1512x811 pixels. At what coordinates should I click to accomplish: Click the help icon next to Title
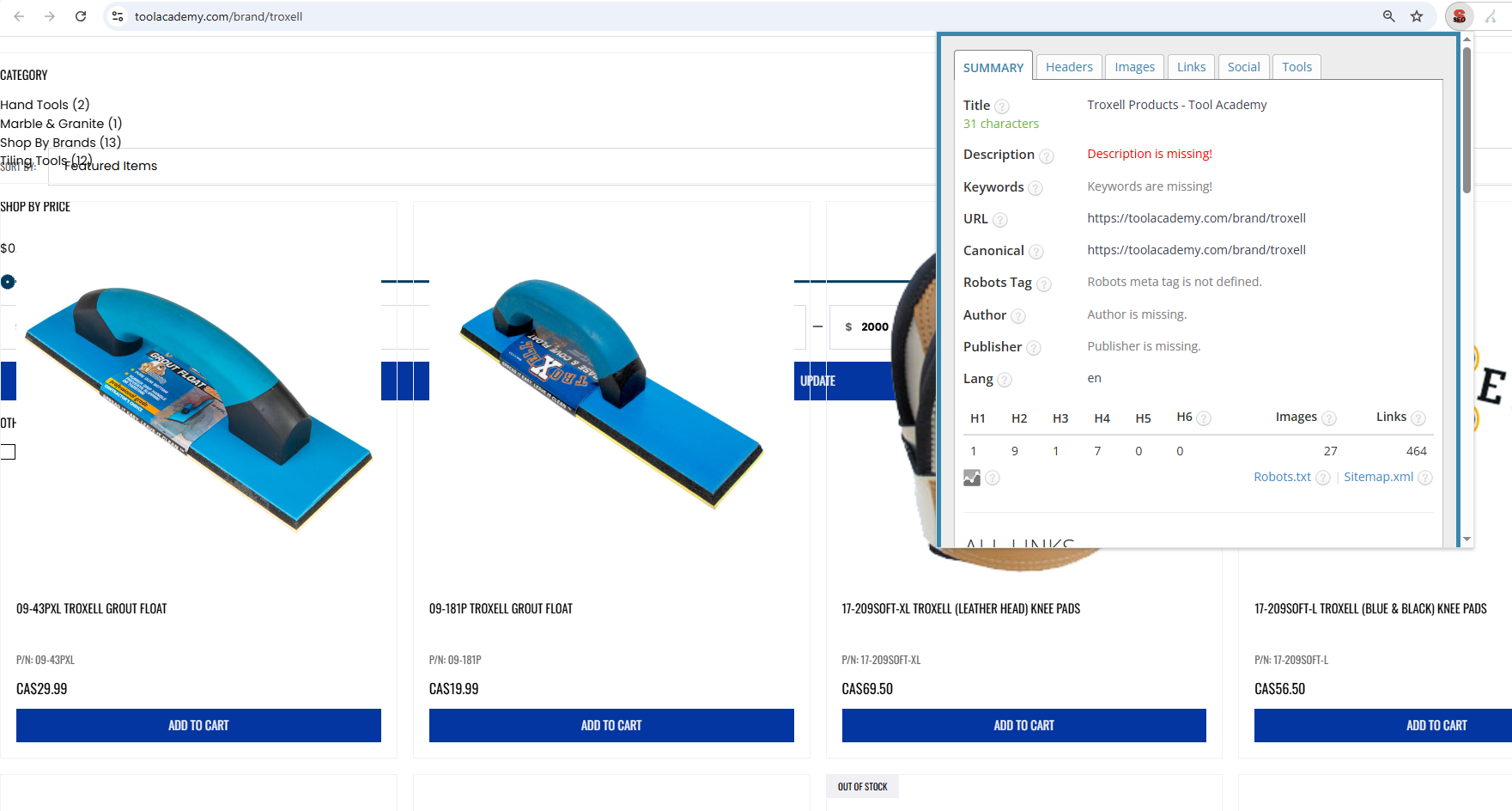point(1002,107)
